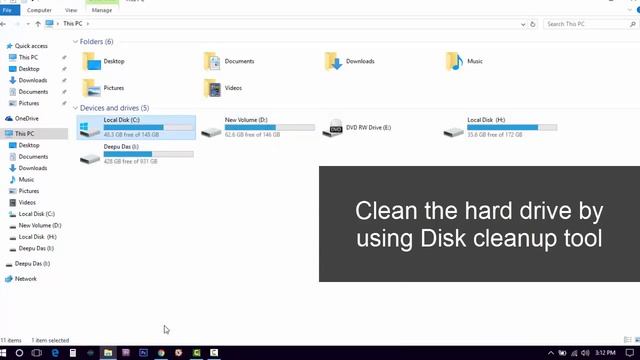Select Network in navigation pane
The image size is (640, 360).
(x=25, y=279)
